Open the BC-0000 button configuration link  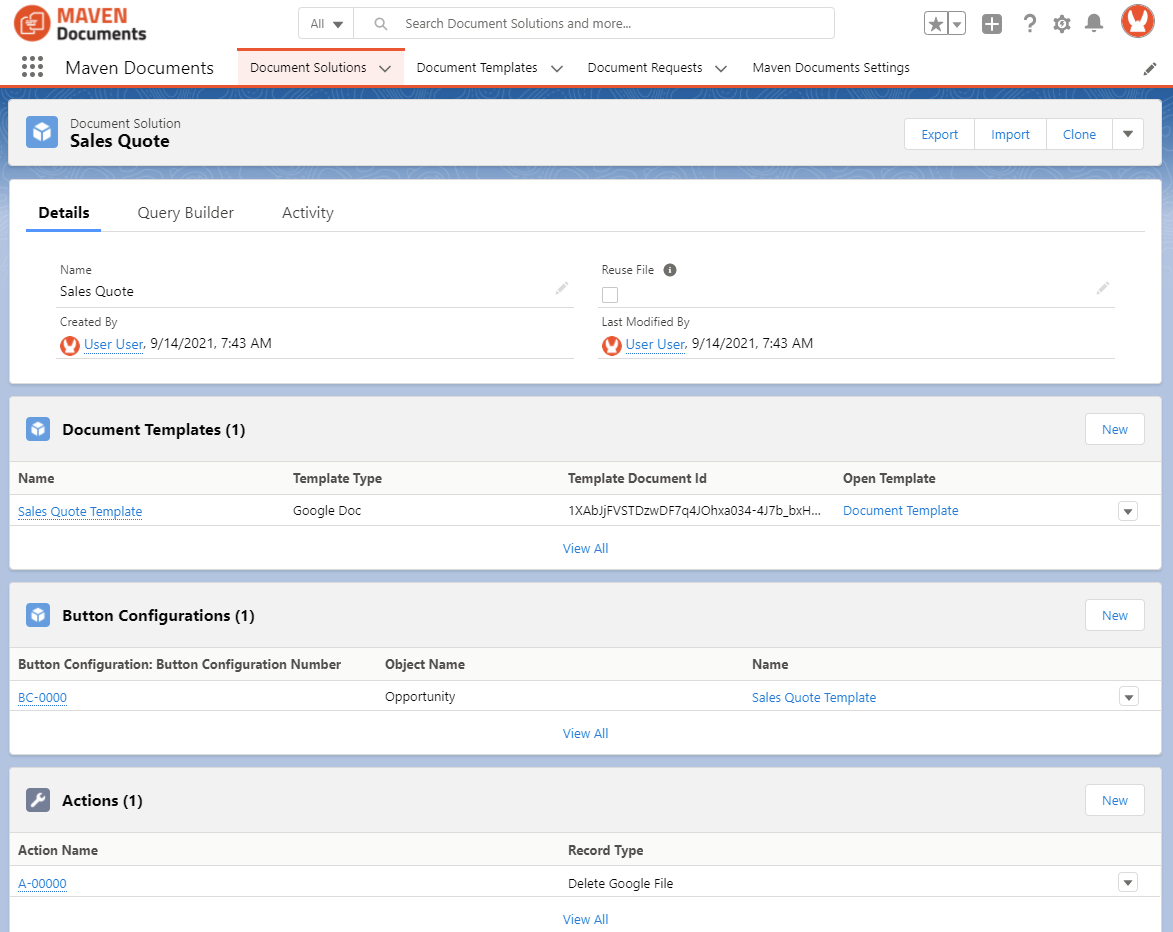[42, 697]
